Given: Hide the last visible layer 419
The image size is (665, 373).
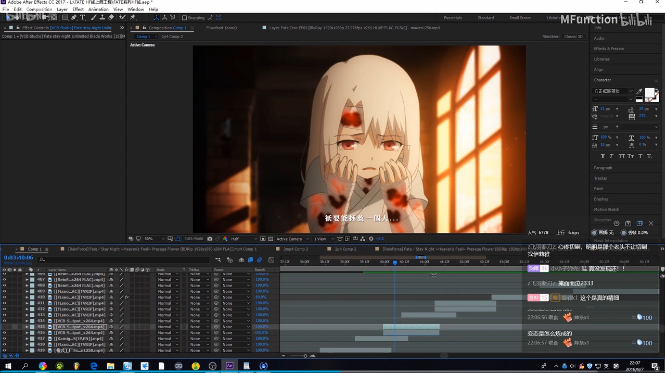Looking at the screenshot, I should tap(4, 351).
